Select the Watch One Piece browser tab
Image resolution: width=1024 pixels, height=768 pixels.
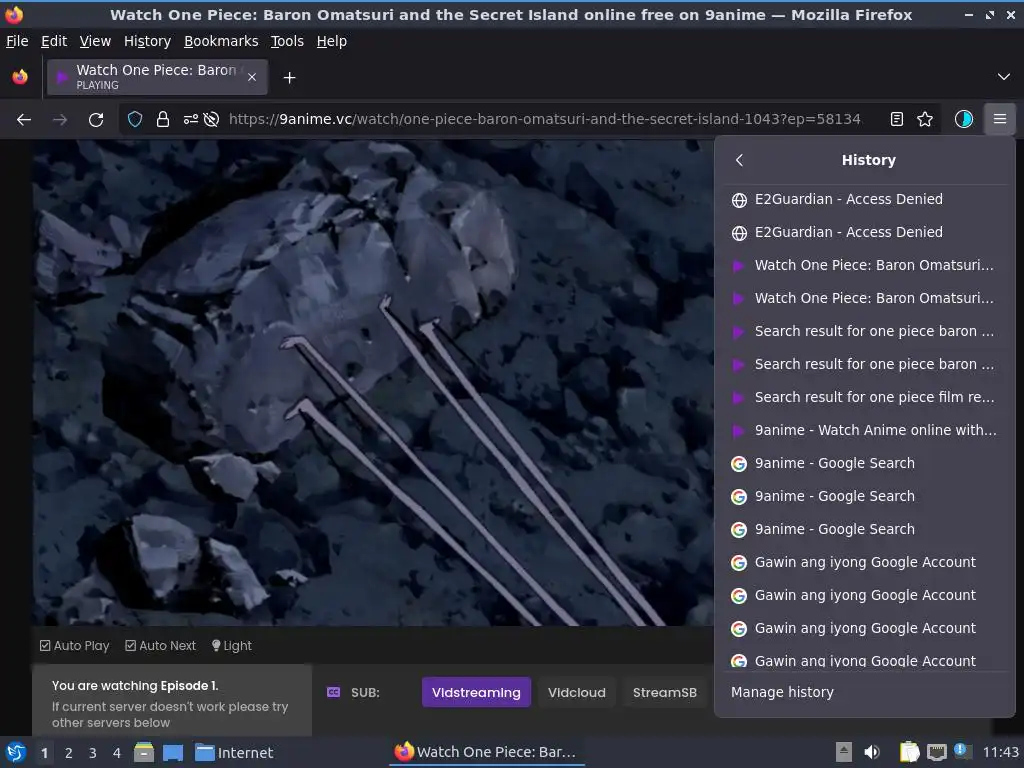(x=157, y=77)
